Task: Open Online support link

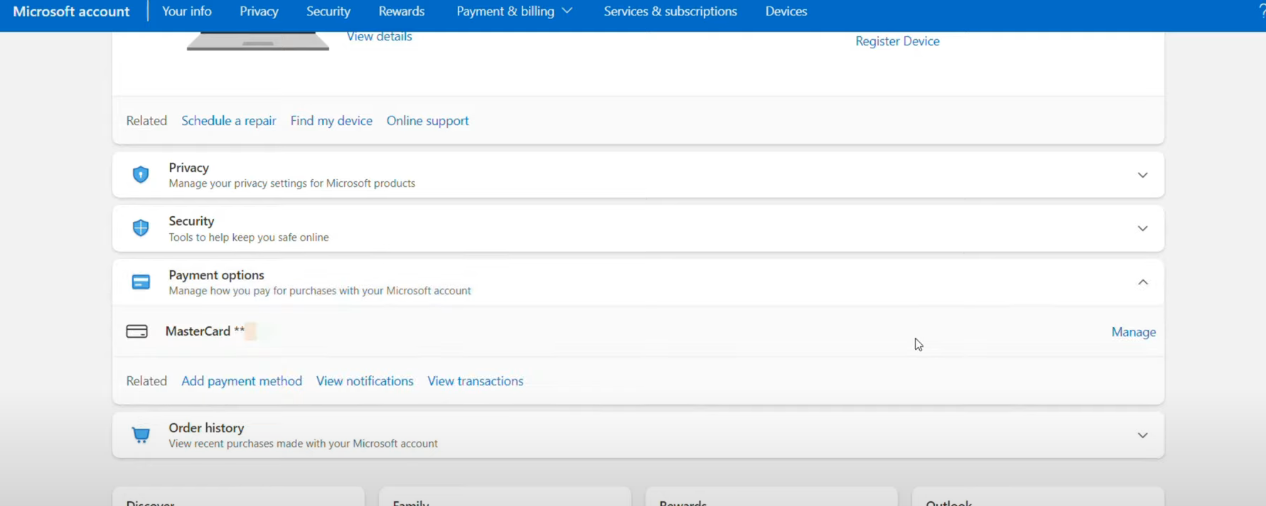Action: click(x=427, y=120)
